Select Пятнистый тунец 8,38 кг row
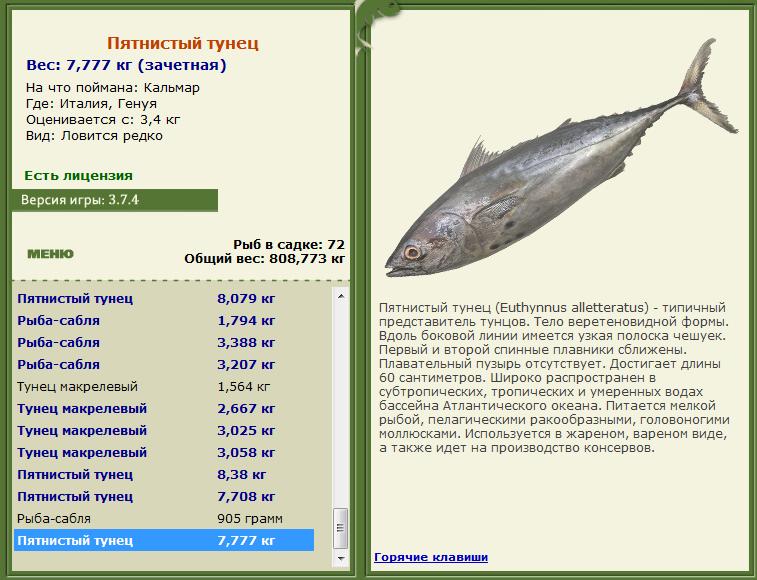Viewport: 757px width, 580px height. pos(164,474)
